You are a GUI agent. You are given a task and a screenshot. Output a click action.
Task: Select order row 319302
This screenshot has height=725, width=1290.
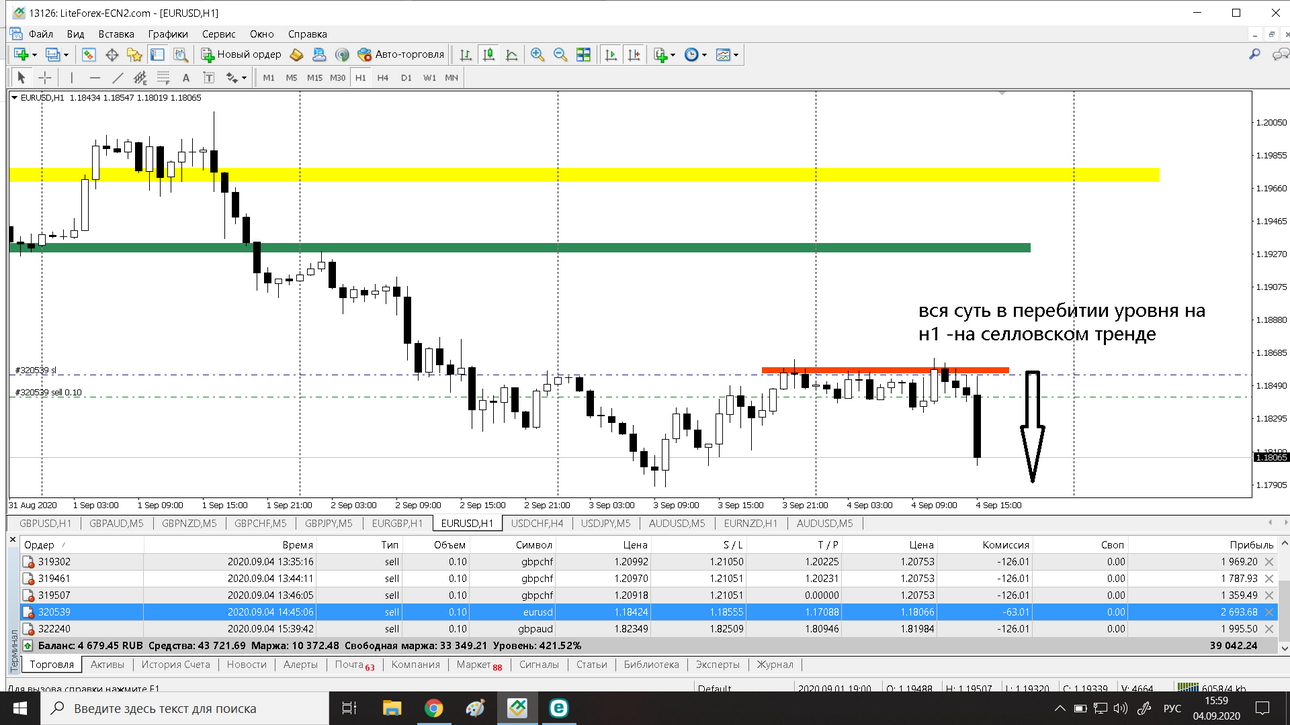(x=648, y=562)
